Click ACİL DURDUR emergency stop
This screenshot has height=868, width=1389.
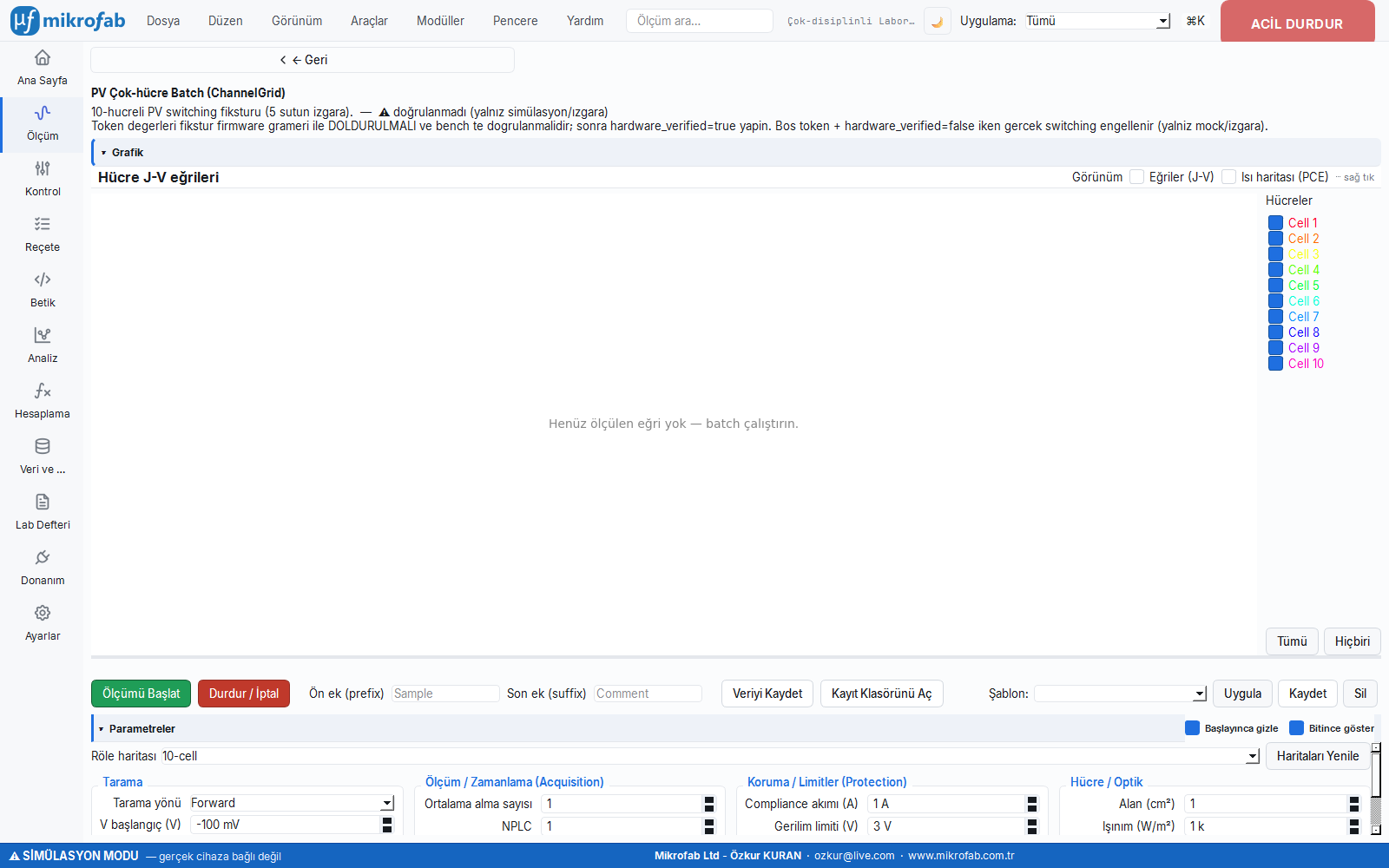pos(1297,23)
